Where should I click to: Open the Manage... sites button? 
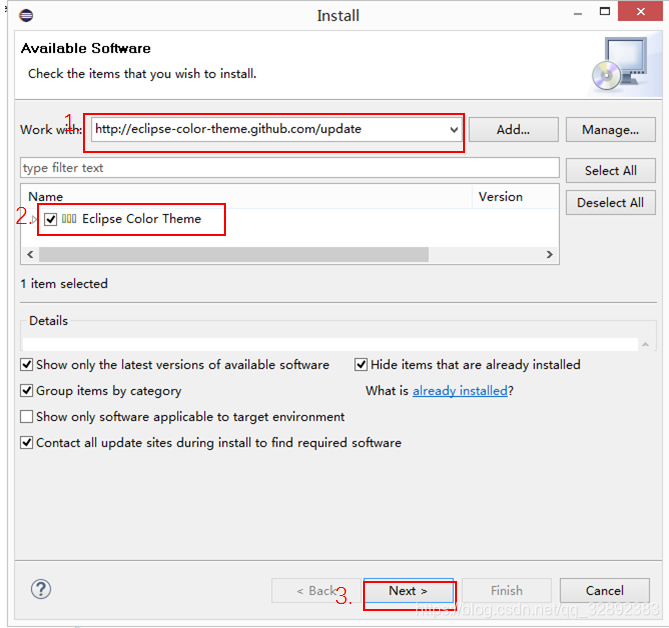coord(611,130)
